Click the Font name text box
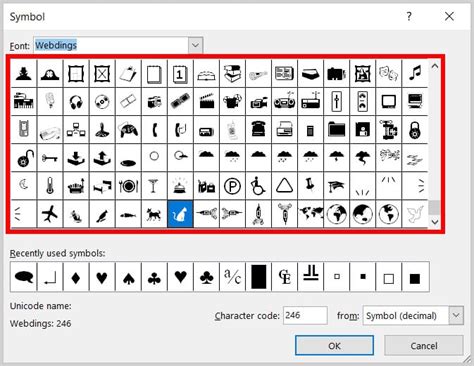The width and height of the screenshot is (474, 366). pyautogui.click(x=111, y=45)
